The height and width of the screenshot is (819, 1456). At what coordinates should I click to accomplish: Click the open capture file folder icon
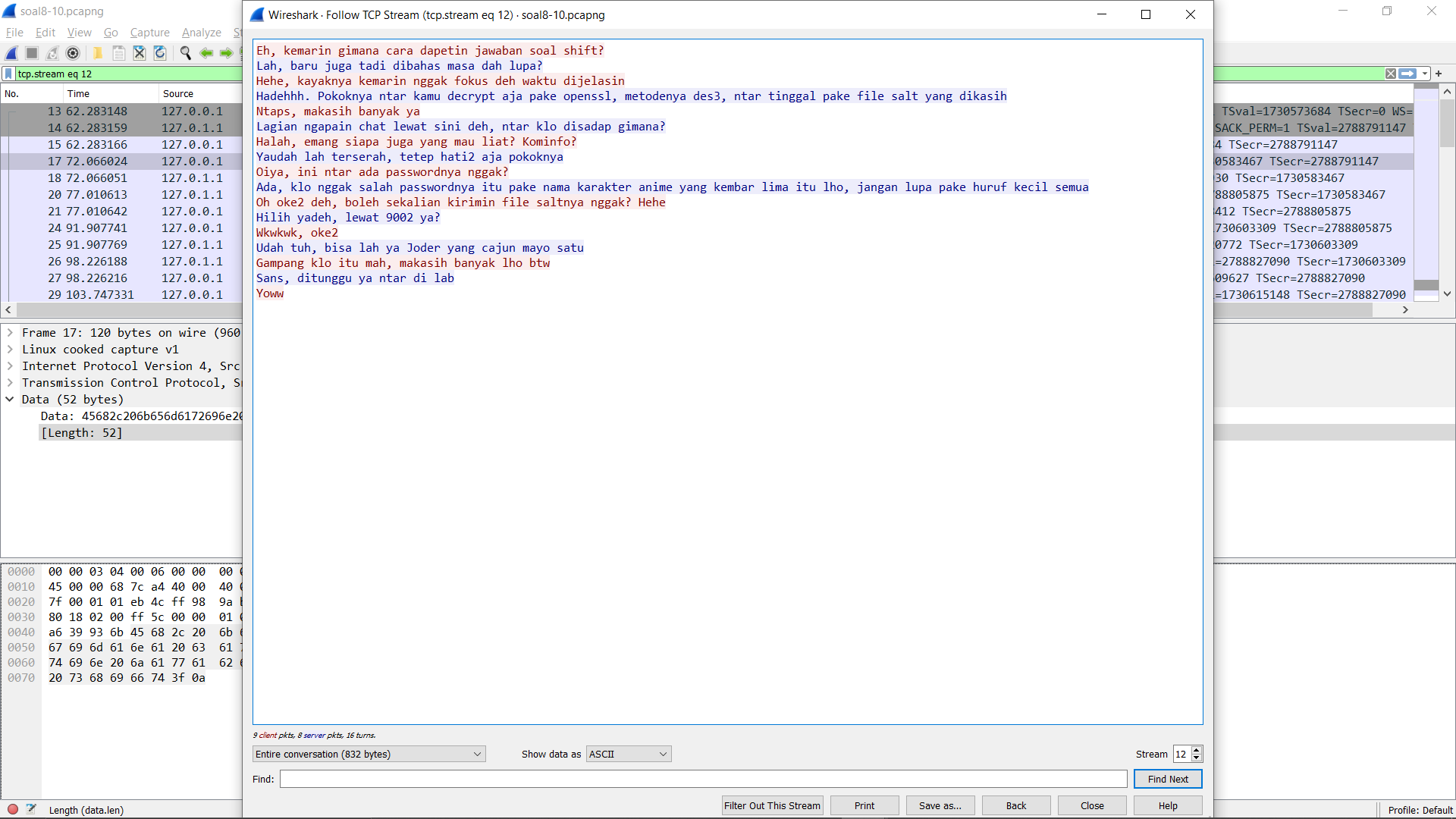[98, 53]
